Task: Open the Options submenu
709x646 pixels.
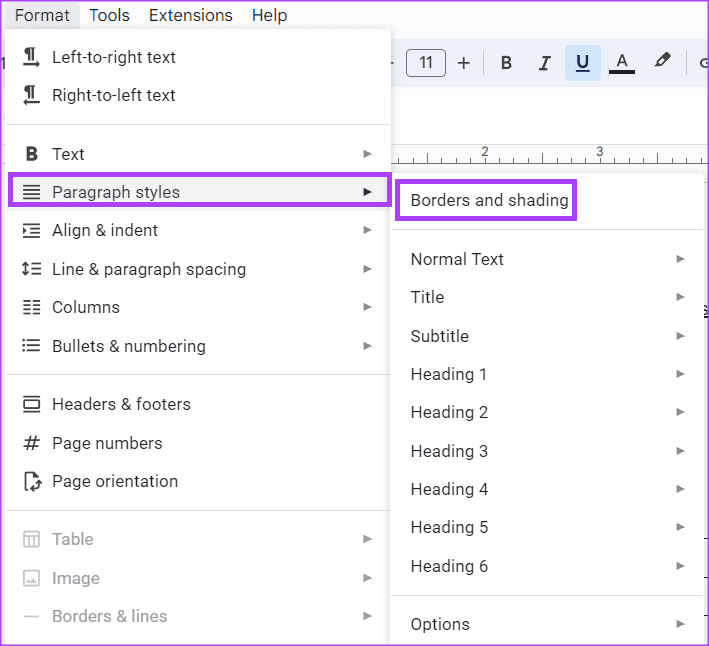Action: point(547,624)
